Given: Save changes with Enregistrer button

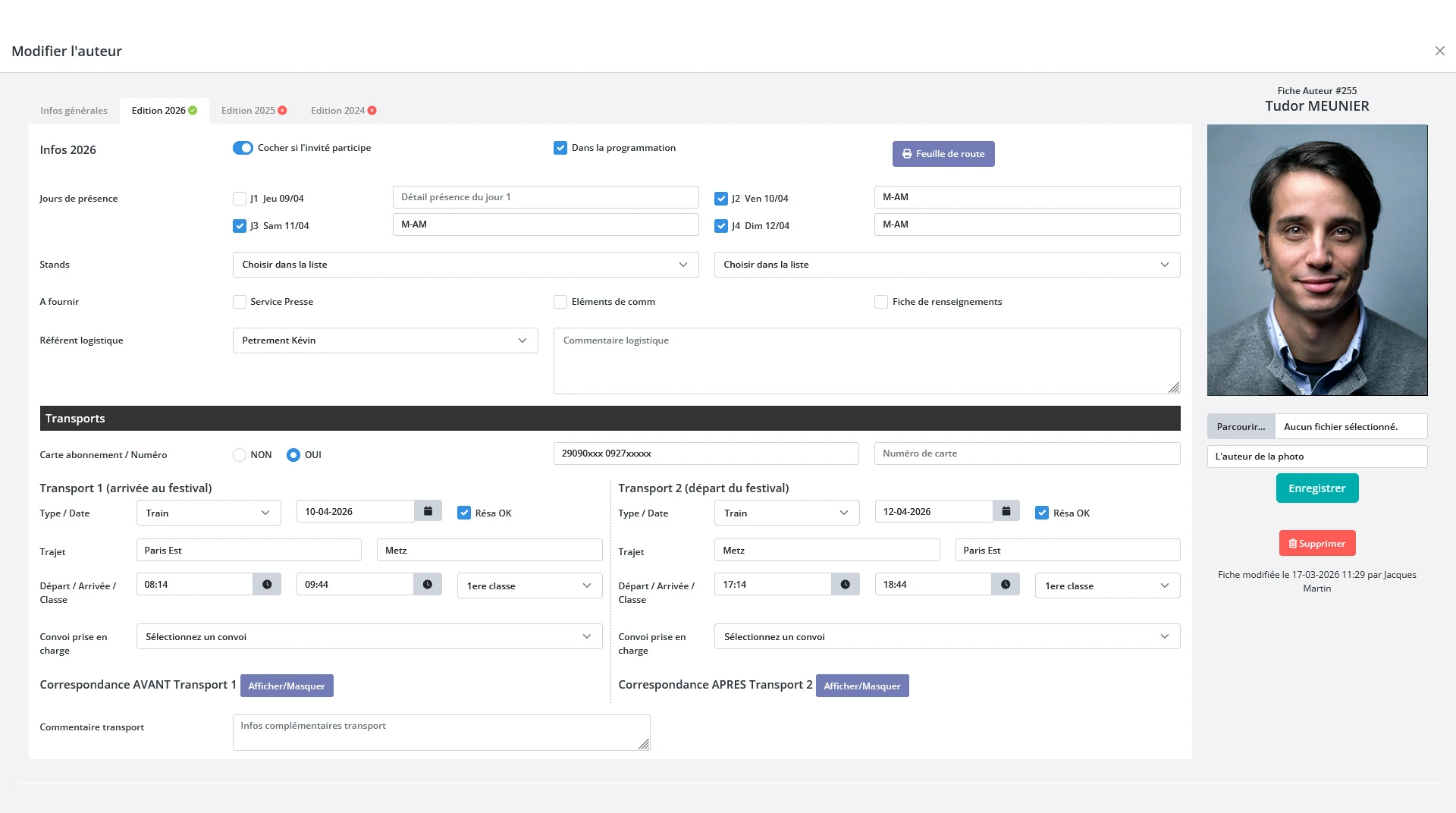Looking at the screenshot, I should (x=1316, y=488).
